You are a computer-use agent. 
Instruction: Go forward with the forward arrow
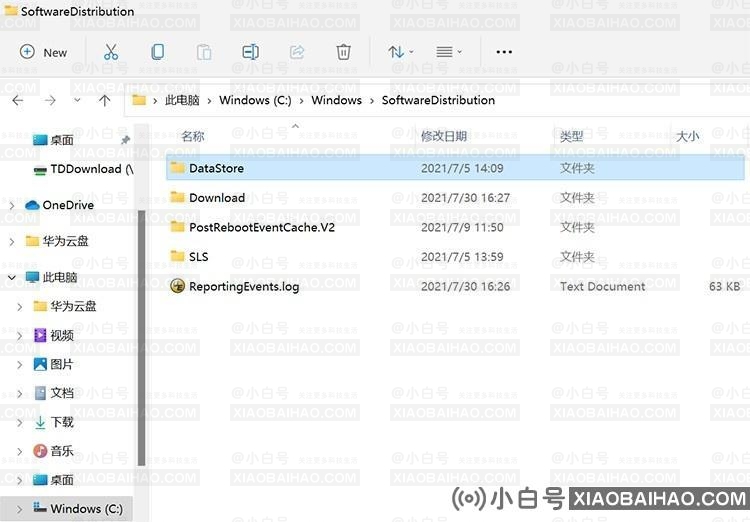coord(50,100)
